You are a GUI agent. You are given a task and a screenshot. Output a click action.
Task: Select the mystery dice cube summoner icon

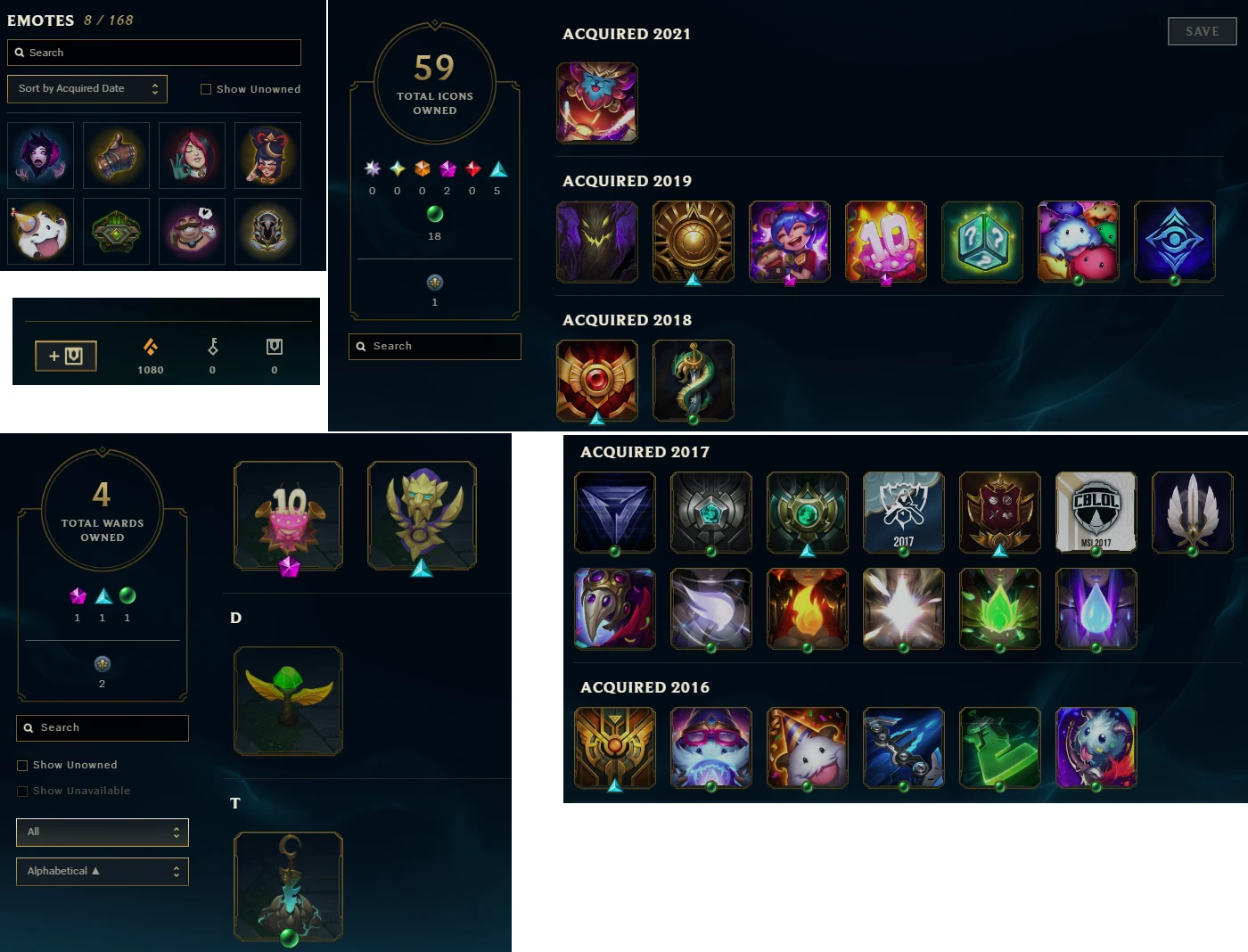982,242
